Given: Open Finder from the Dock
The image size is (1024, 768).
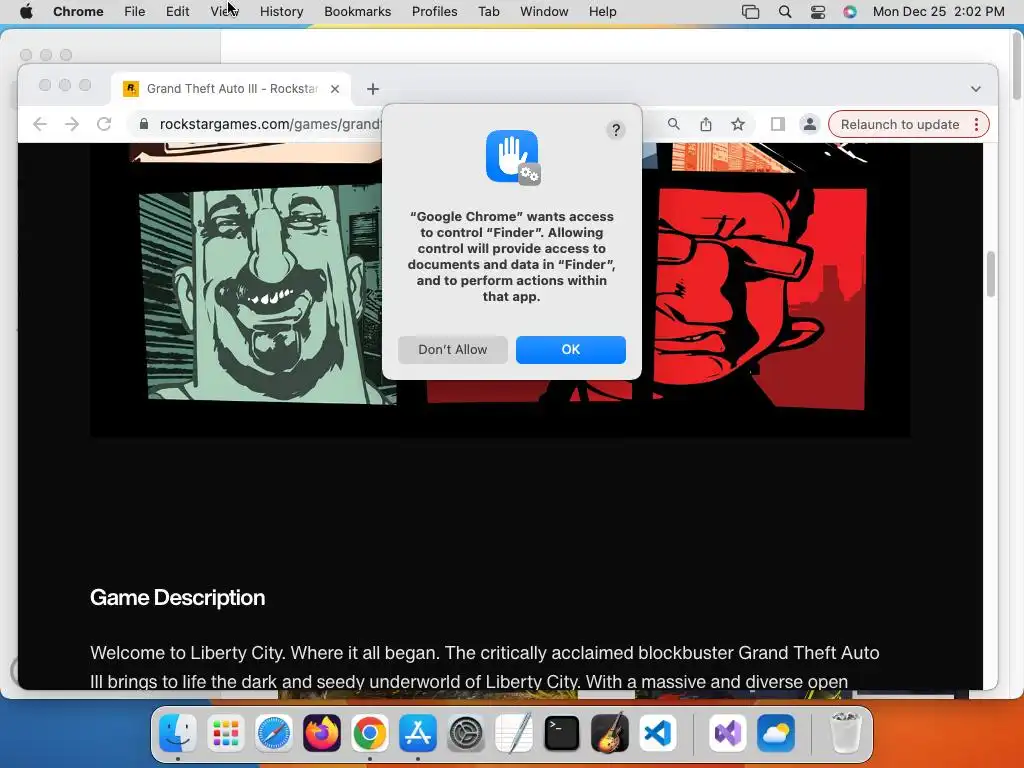Looking at the screenshot, I should pos(178,733).
